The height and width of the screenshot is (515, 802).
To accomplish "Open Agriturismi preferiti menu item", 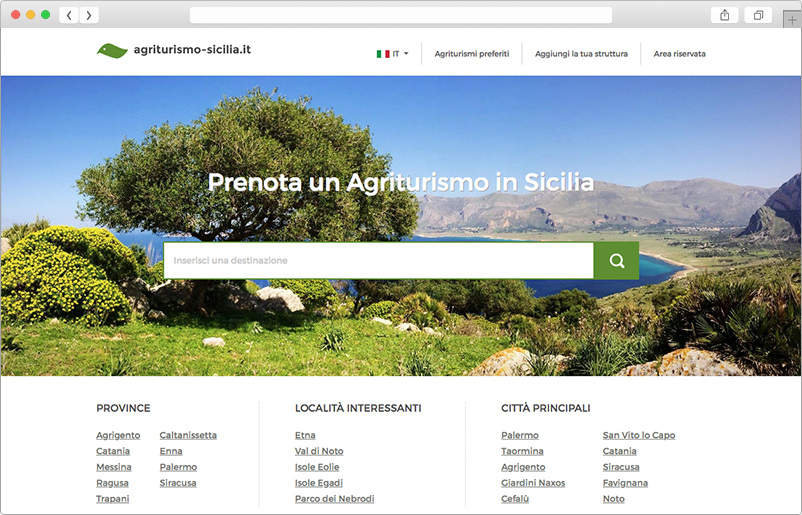I will point(471,54).
